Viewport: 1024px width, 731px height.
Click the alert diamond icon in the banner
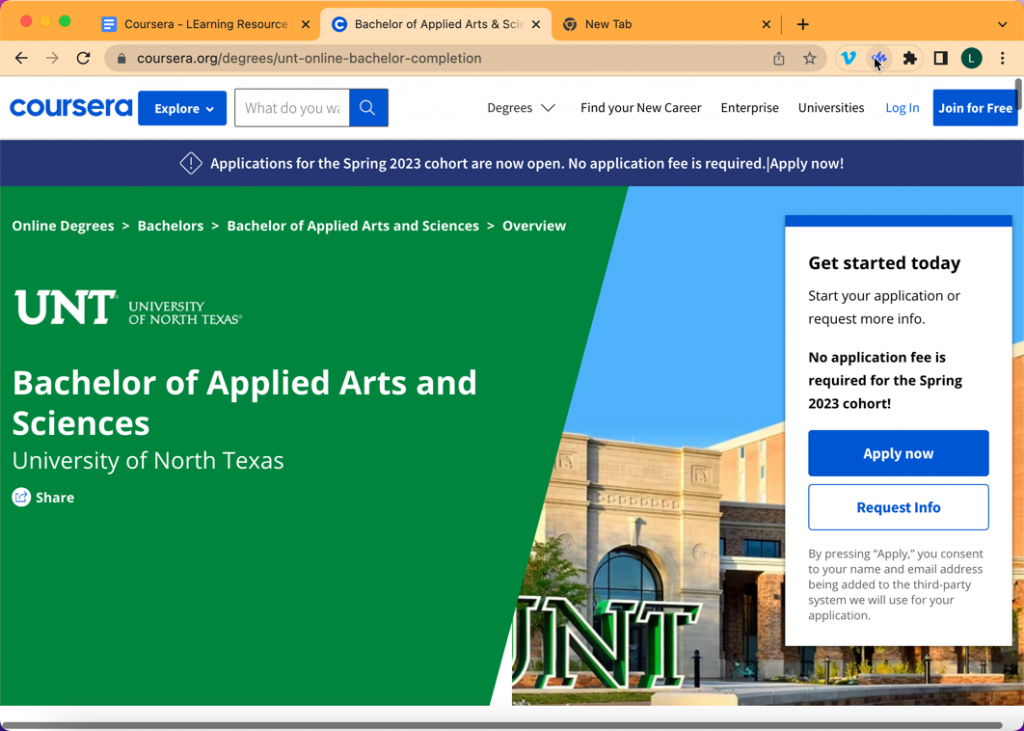pyautogui.click(x=191, y=163)
